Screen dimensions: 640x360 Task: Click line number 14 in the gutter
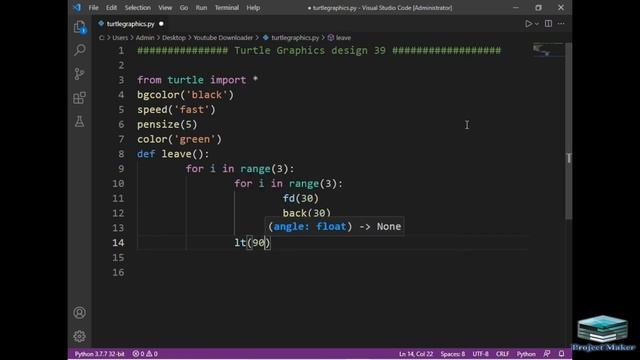click(x=118, y=242)
